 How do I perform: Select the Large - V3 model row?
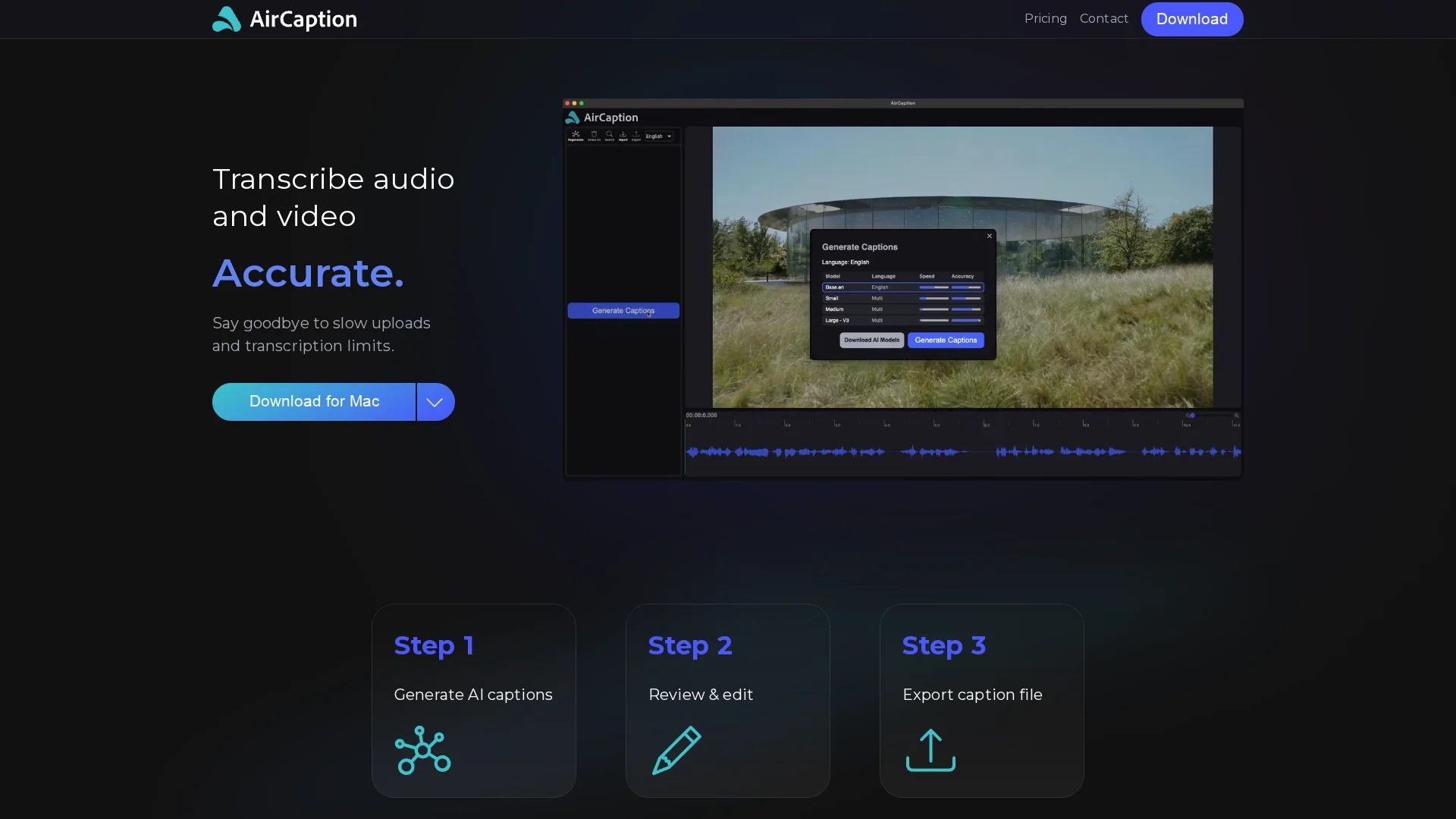click(x=903, y=320)
